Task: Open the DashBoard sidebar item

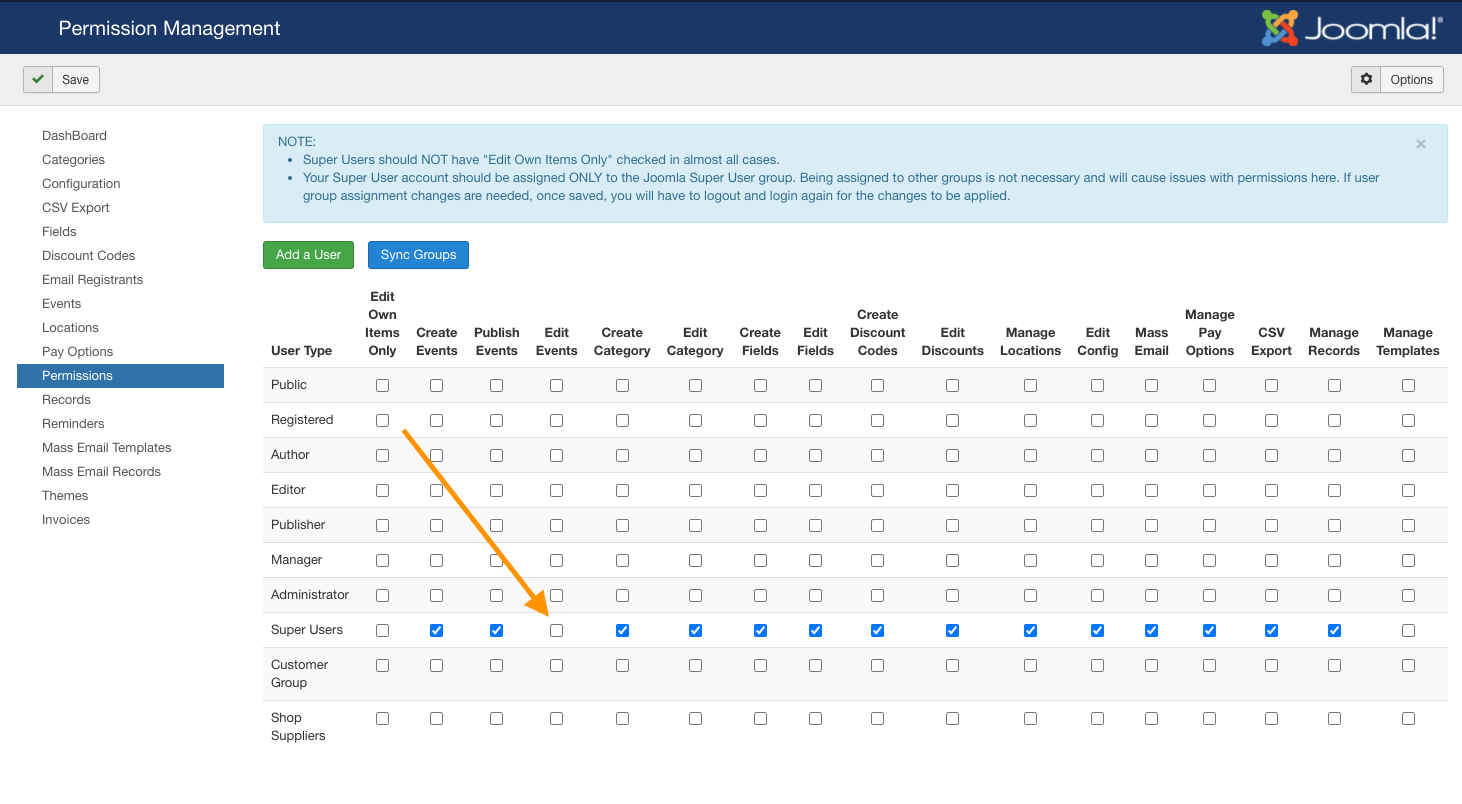Action: pyautogui.click(x=74, y=136)
